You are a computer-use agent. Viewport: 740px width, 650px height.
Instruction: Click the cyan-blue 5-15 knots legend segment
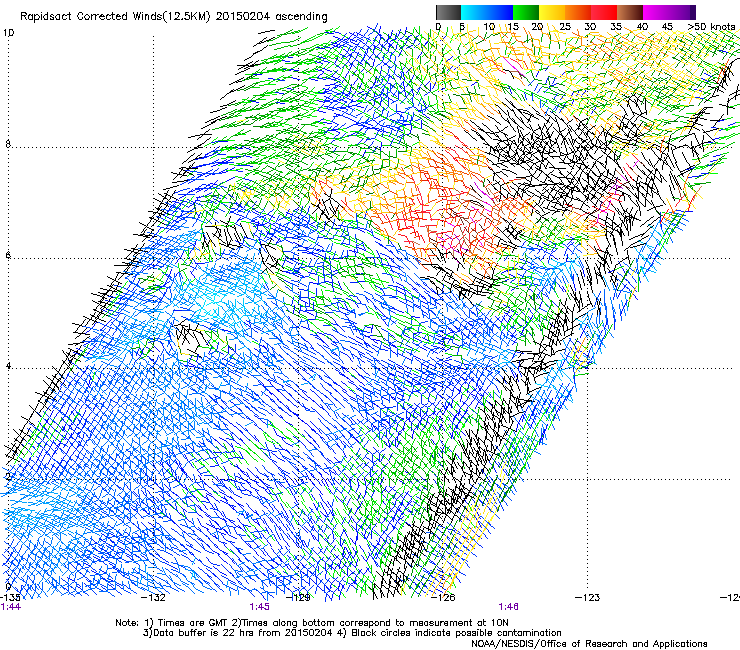pyautogui.click(x=487, y=12)
